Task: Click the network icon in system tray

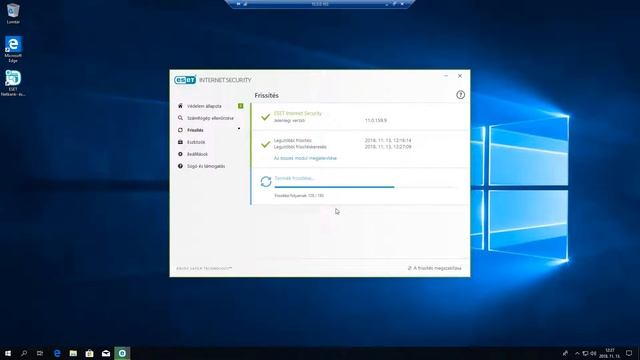Action: tap(585, 353)
